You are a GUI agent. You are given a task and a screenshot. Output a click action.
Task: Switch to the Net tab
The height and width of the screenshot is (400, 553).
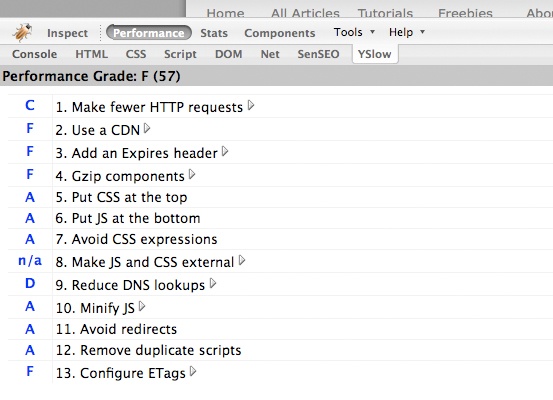click(x=270, y=54)
